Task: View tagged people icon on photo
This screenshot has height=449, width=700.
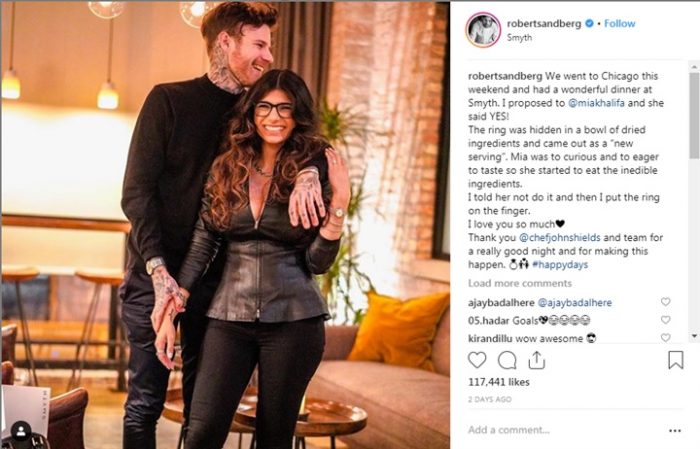Action: coord(21,431)
